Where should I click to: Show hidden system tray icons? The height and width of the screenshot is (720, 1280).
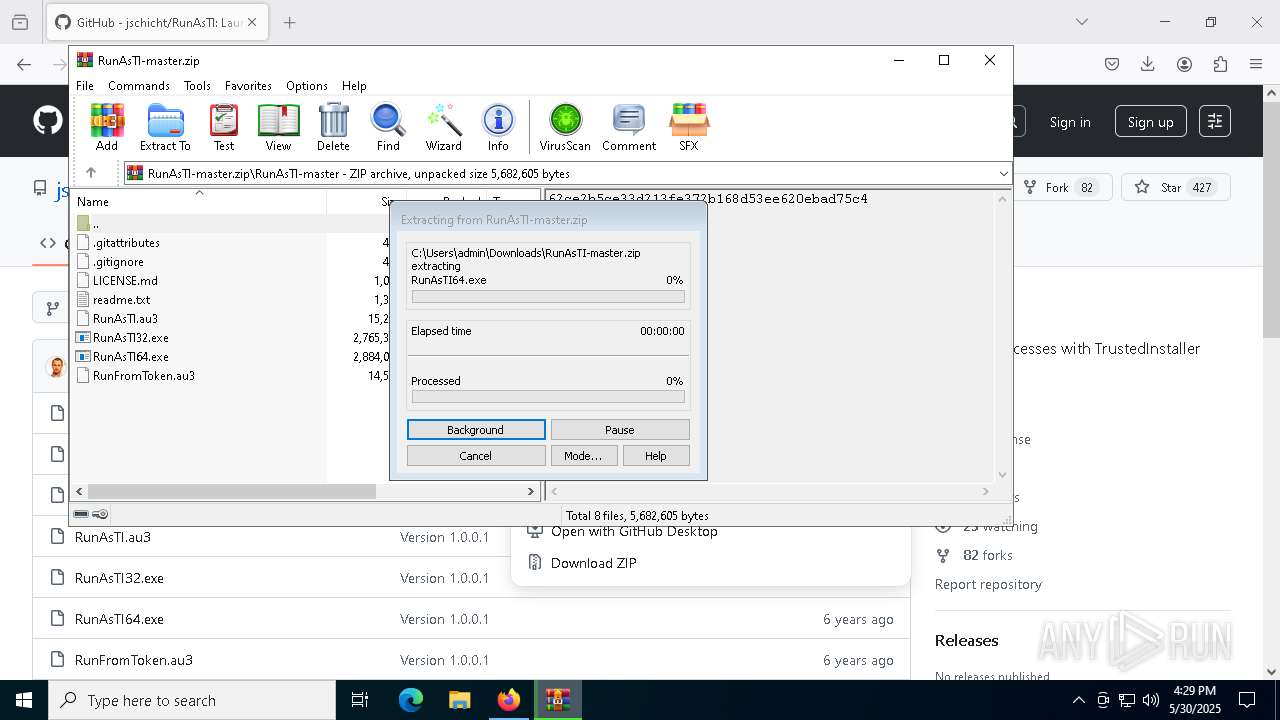pos(1078,700)
